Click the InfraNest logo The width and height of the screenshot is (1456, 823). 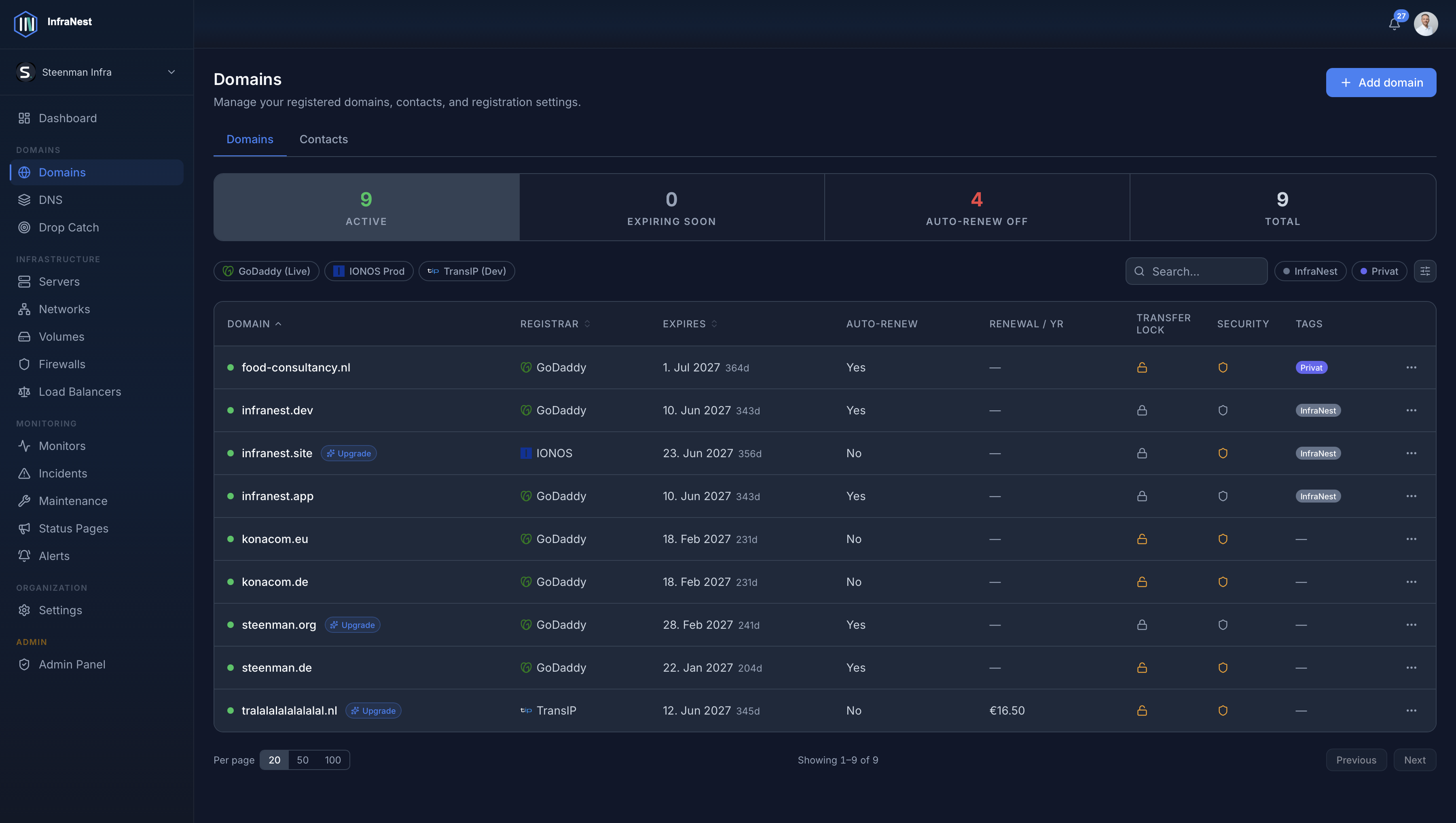coord(25,24)
